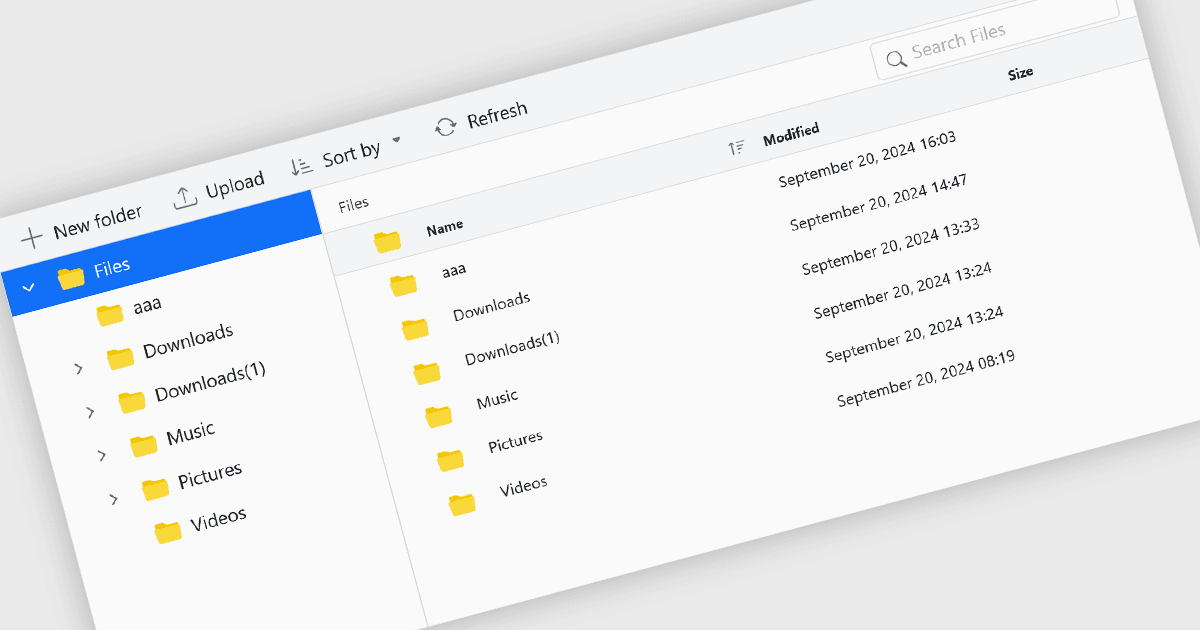Sort by the Size column header
Image resolution: width=1200 pixels, height=630 pixels.
coord(1021,73)
